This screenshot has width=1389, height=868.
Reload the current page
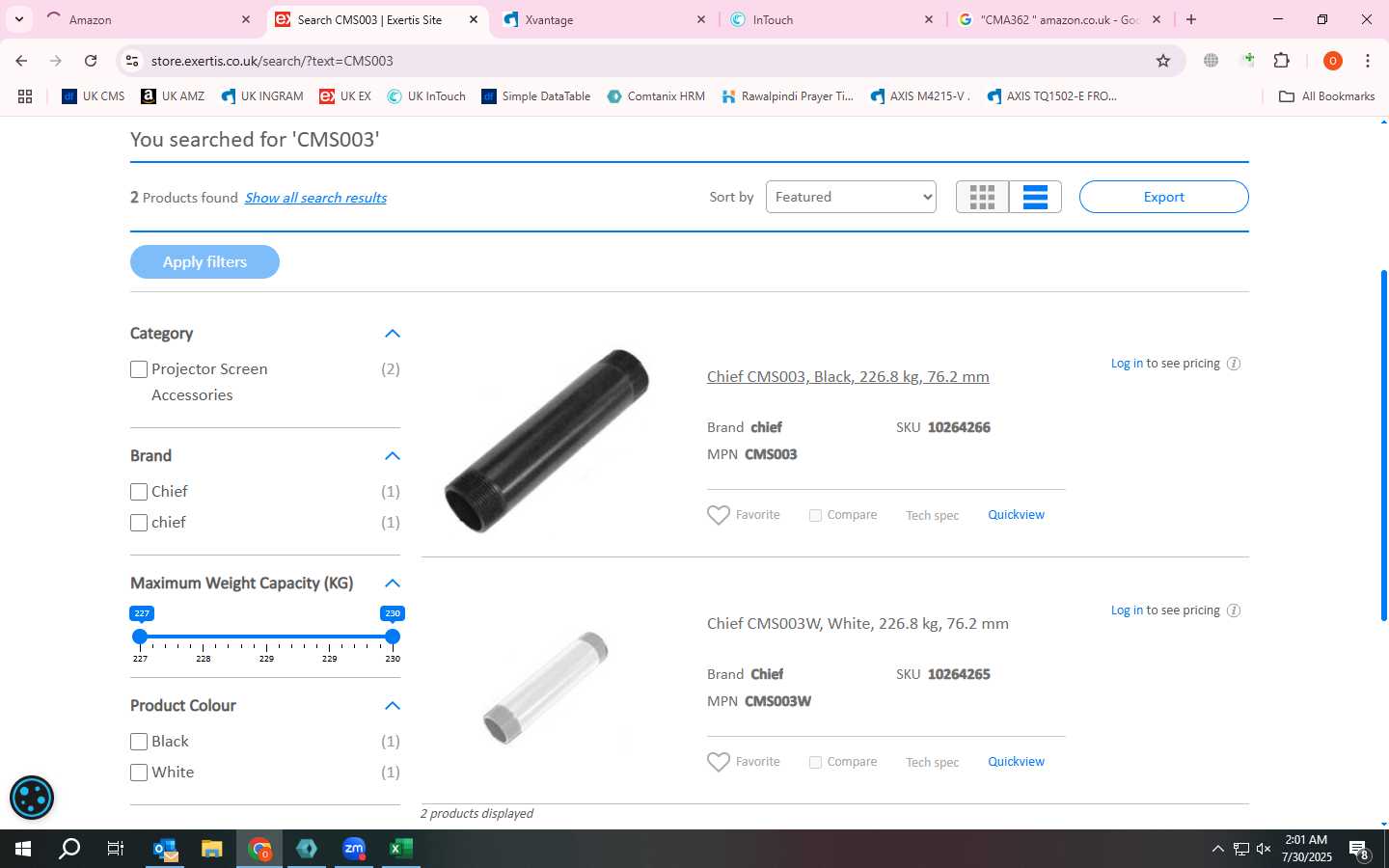[x=91, y=61]
